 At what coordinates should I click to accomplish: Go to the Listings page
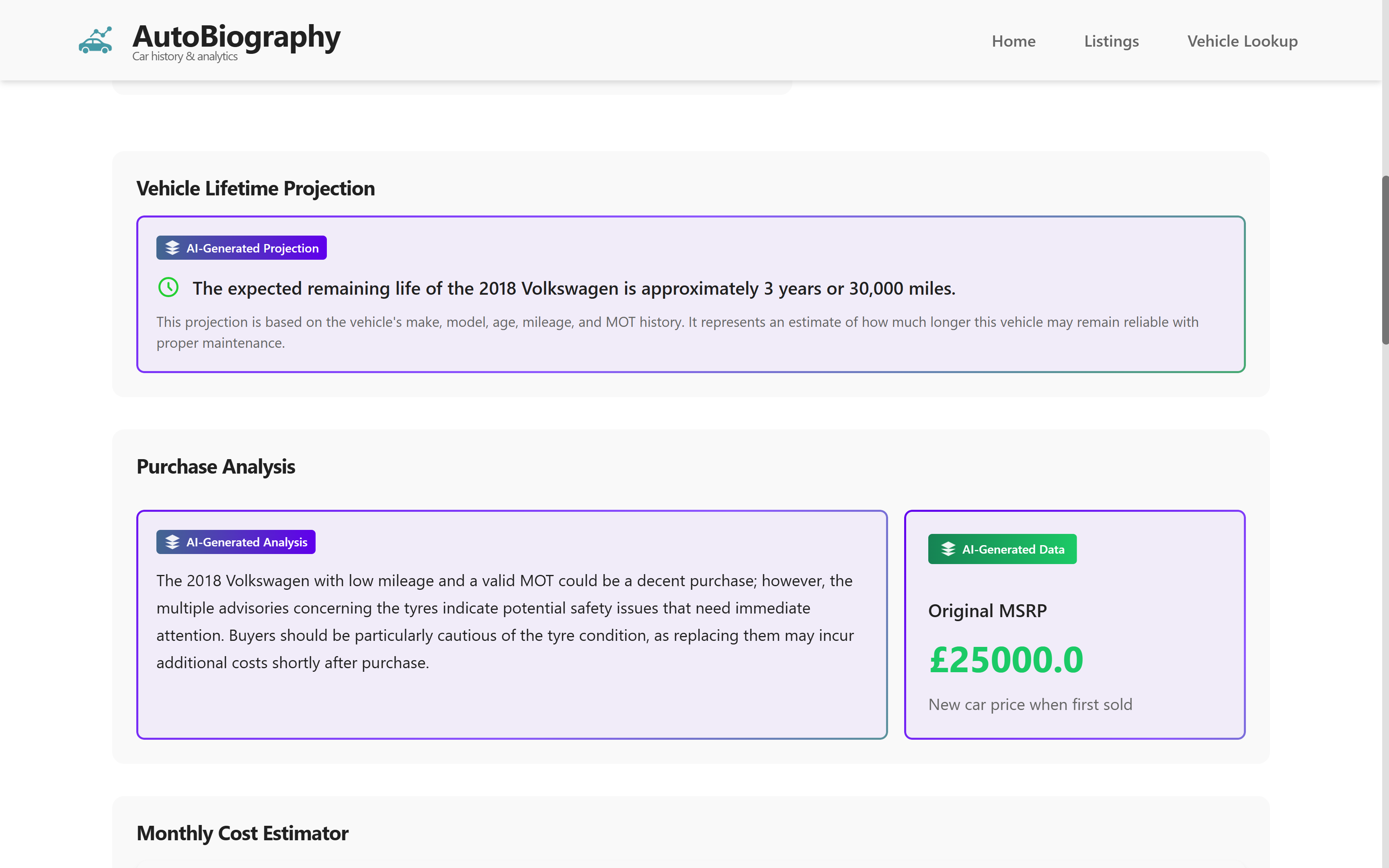tap(1111, 41)
